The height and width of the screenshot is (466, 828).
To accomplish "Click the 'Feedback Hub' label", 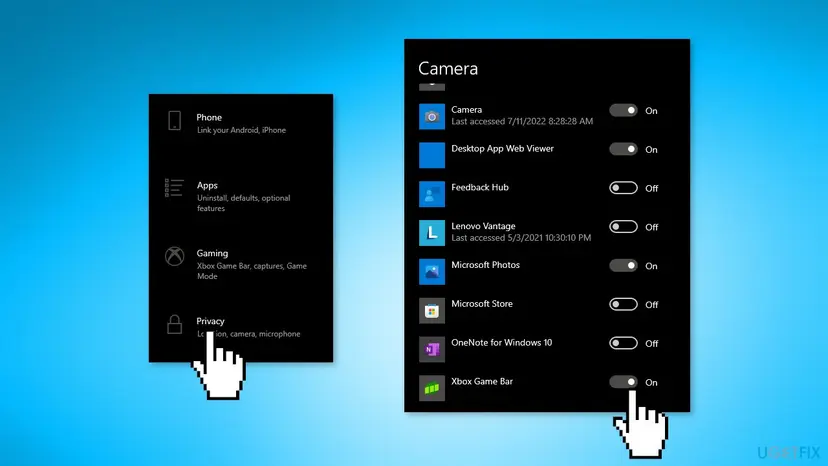I will pos(479,187).
